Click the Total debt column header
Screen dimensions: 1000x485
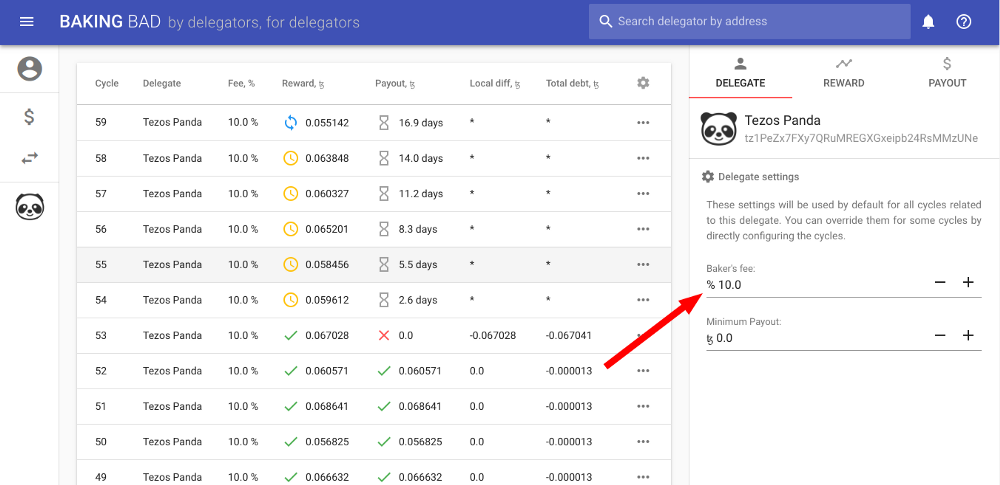[x=572, y=83]
